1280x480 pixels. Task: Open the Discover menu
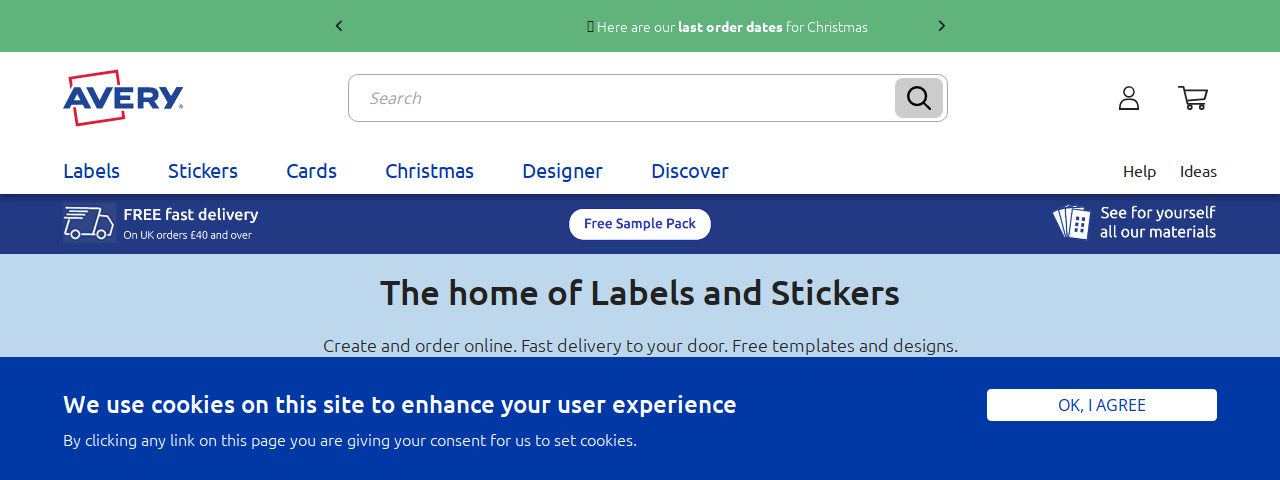click(690, 171)
